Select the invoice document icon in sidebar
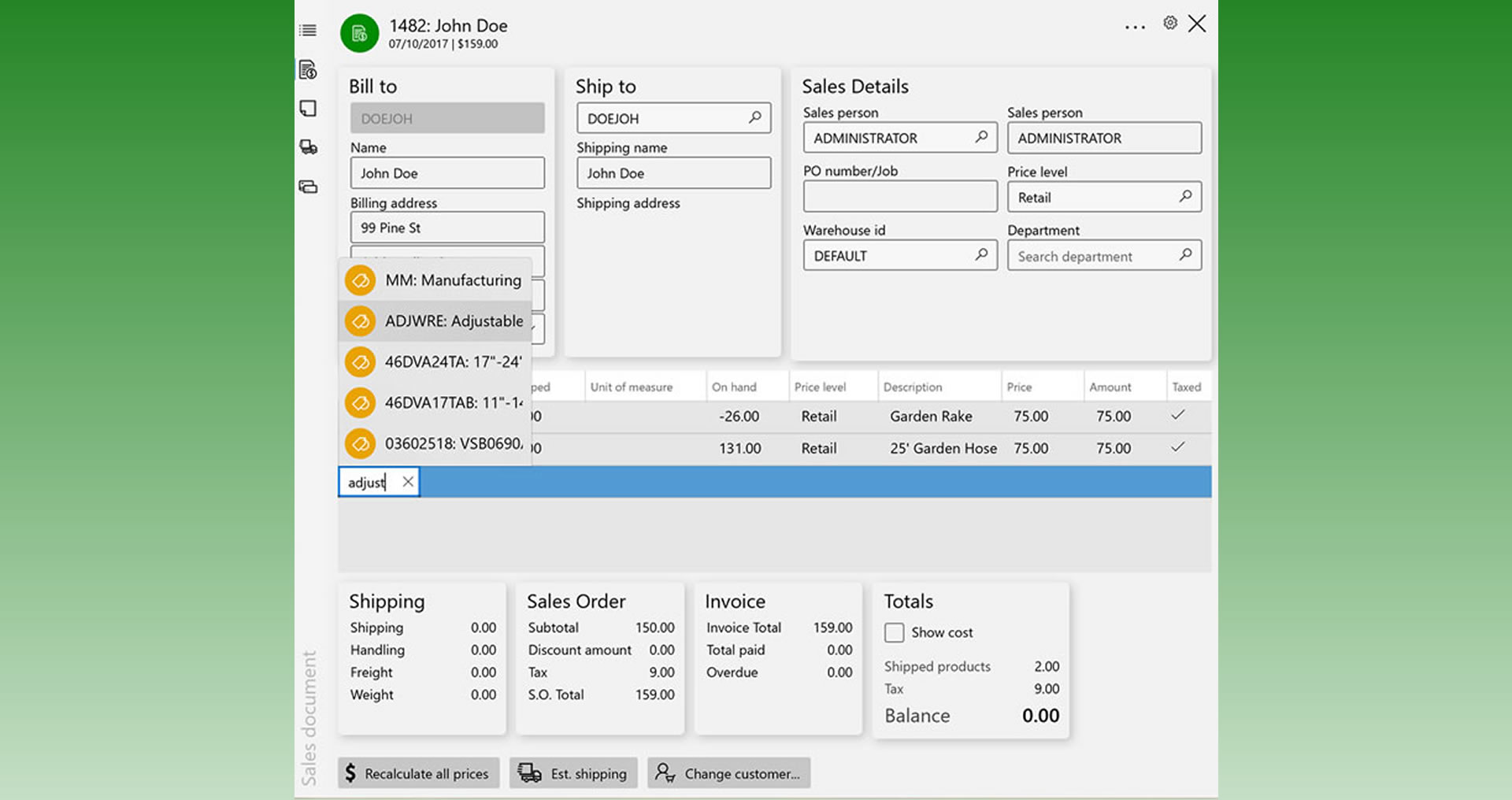This screenshot has width=1512, height=800. 307,69
